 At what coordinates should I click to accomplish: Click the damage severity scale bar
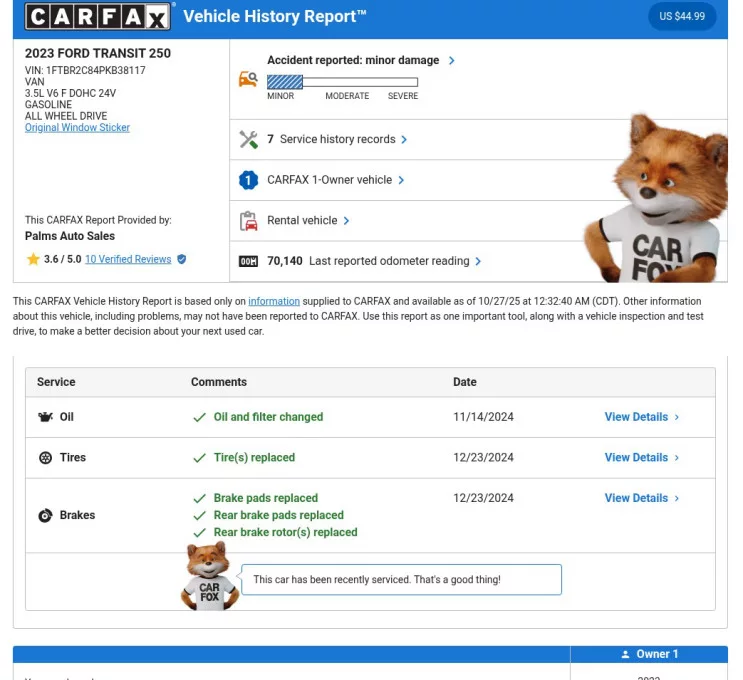[x=342, y=83]
